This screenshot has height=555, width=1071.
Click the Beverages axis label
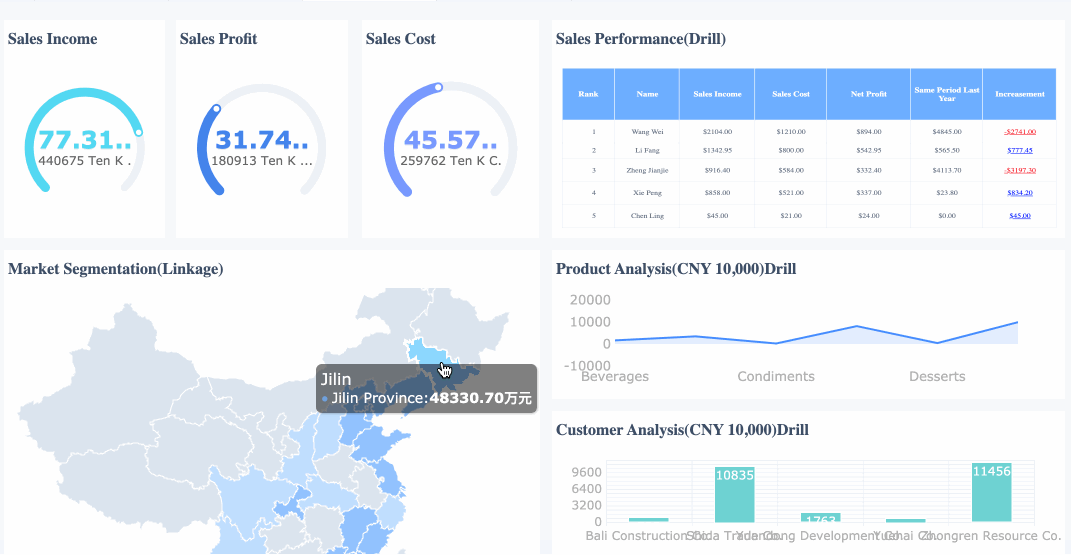point(615,377)
